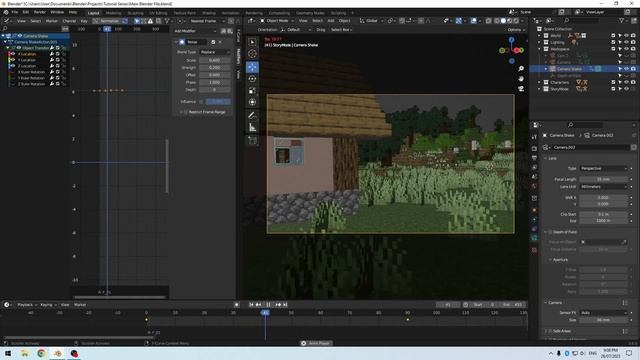Screen dimensions: 640x360
Task: Open the File menu
Action: pos(15,12)
